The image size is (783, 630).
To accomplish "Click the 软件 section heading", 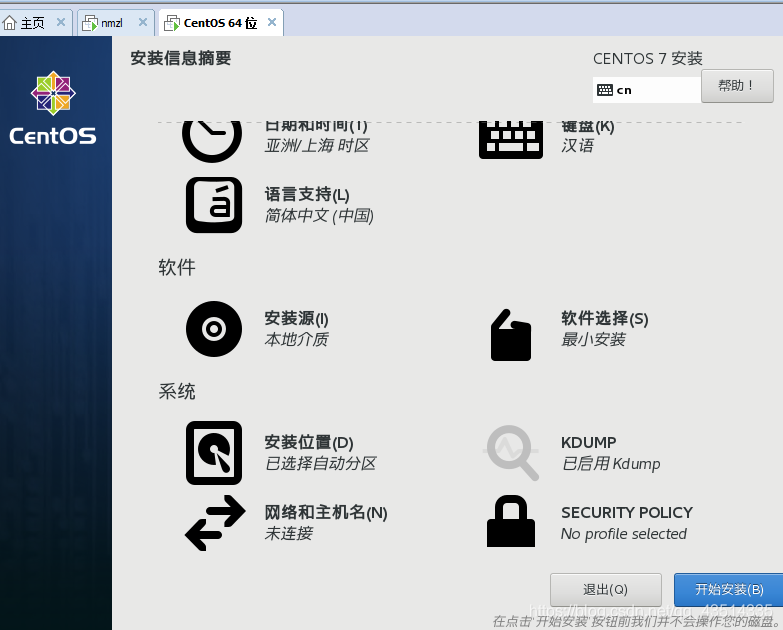I will point(177,267).
